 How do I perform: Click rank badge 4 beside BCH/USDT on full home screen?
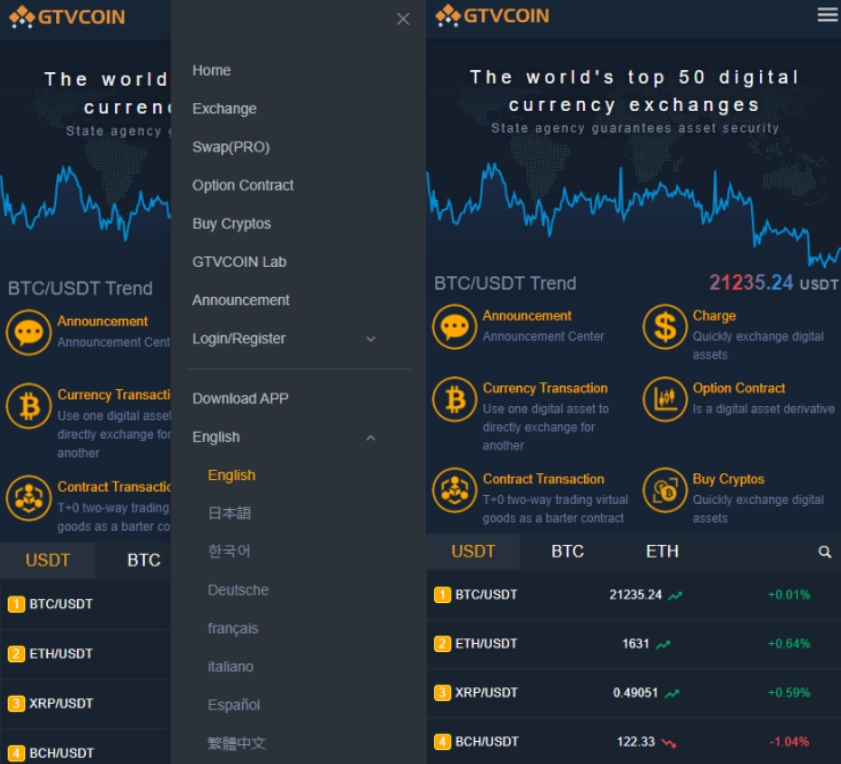click(442, 742)
